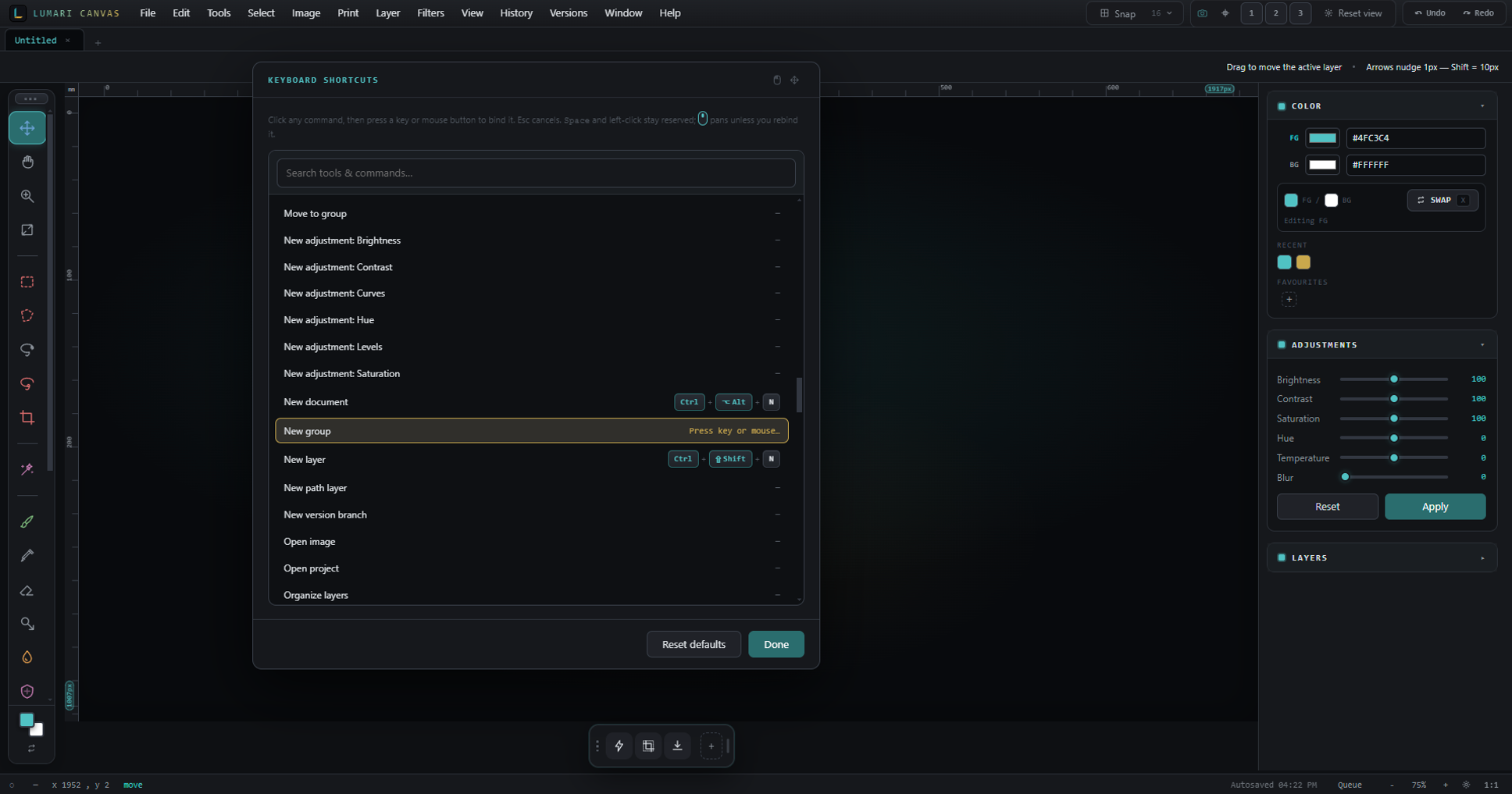Click the SWAP colors button

tap(1442, 200)
